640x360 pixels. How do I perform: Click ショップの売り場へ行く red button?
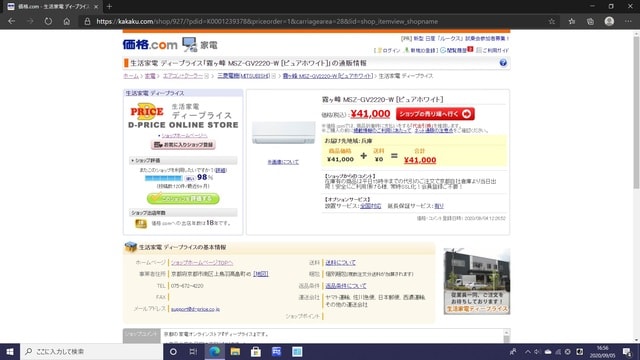[435, 114]
